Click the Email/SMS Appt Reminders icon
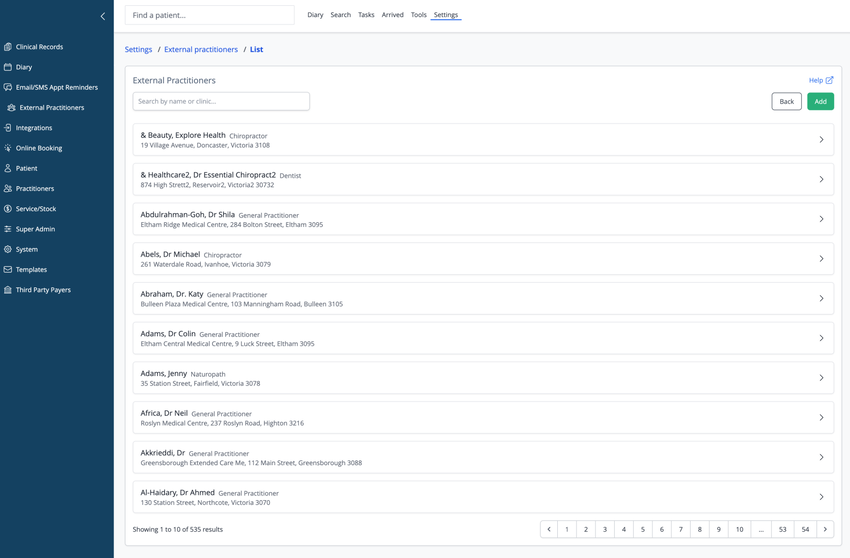 [x=8, y=87]
